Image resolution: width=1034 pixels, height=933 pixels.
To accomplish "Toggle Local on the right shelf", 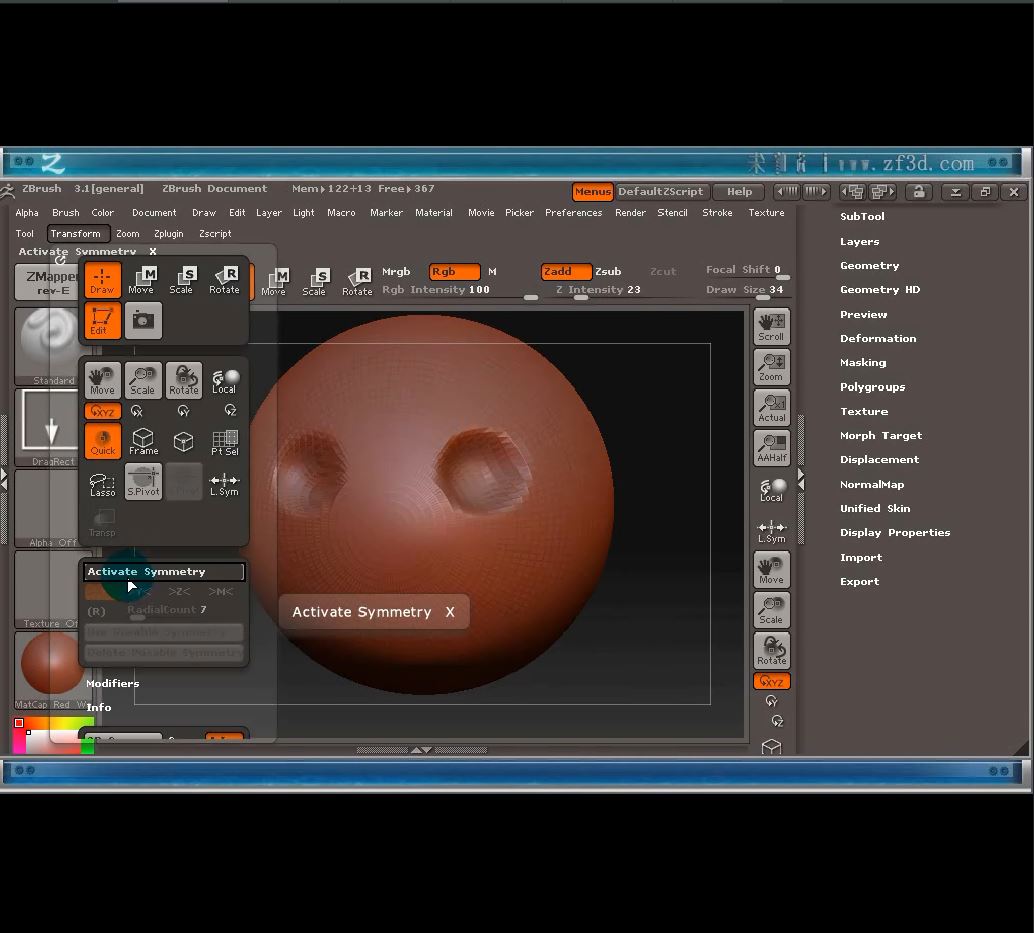I will tap(772, 490).
